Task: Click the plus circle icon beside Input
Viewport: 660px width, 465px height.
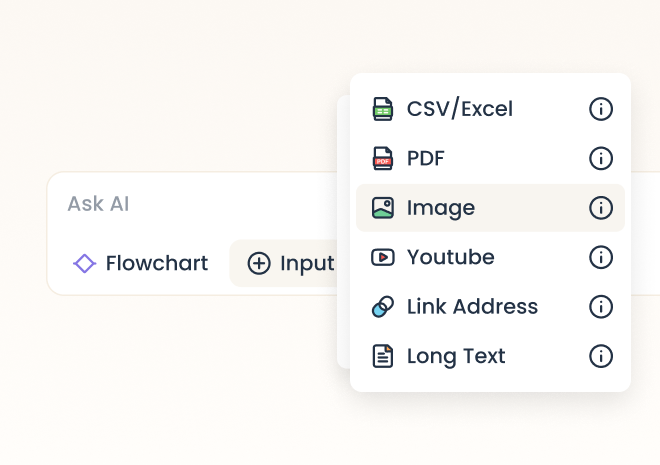Action: 259,263
